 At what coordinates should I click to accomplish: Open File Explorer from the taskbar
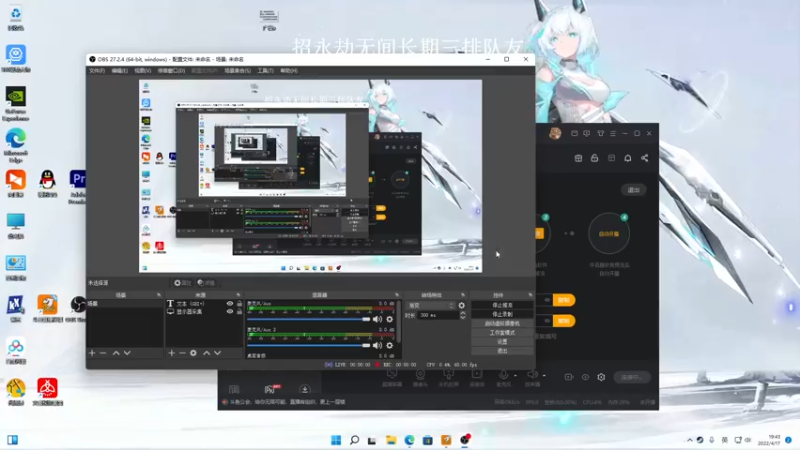click(x=391, y=440)
